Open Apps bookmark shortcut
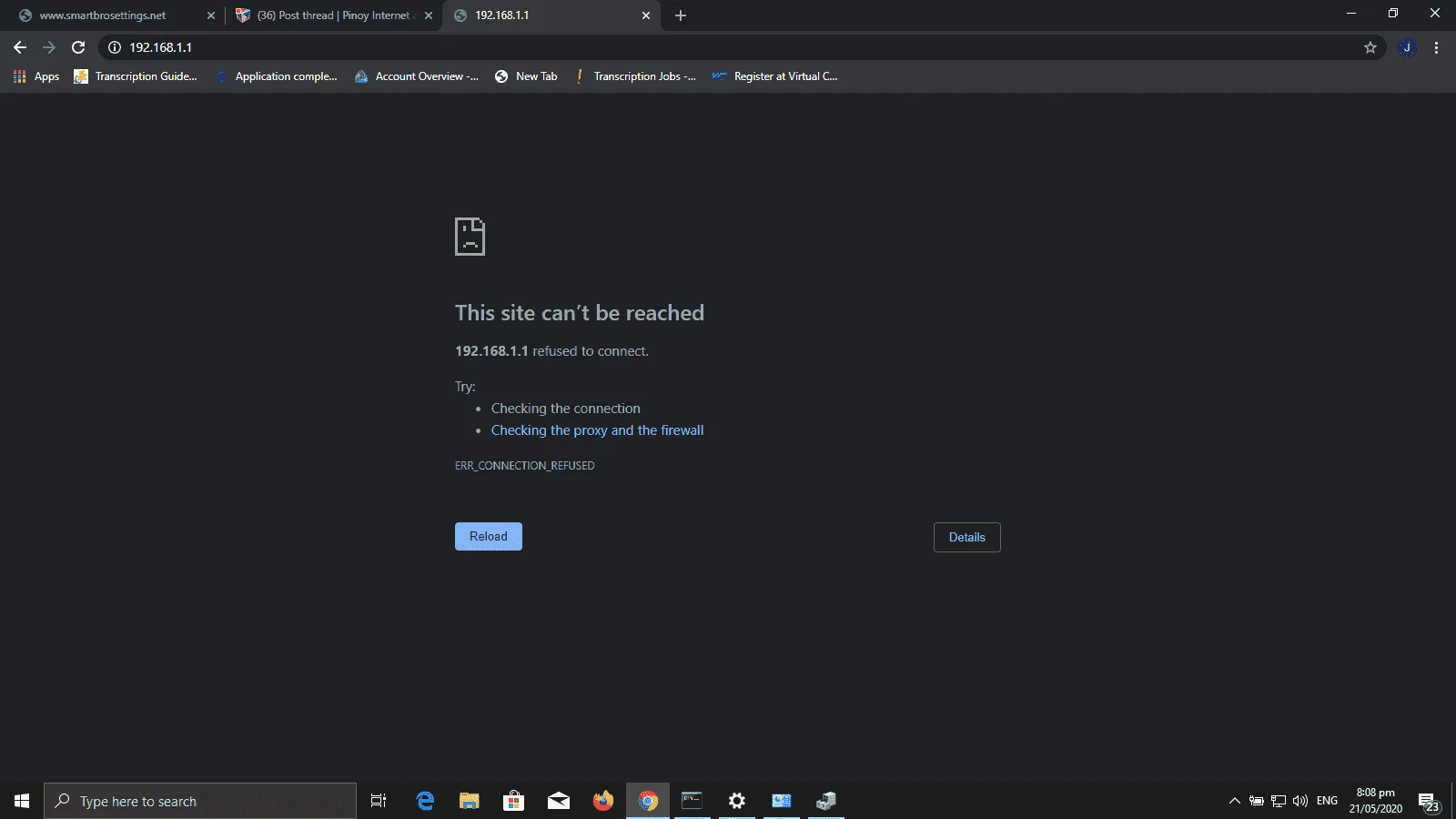Screen dimensions: 1456x819 tap(36, 76)
